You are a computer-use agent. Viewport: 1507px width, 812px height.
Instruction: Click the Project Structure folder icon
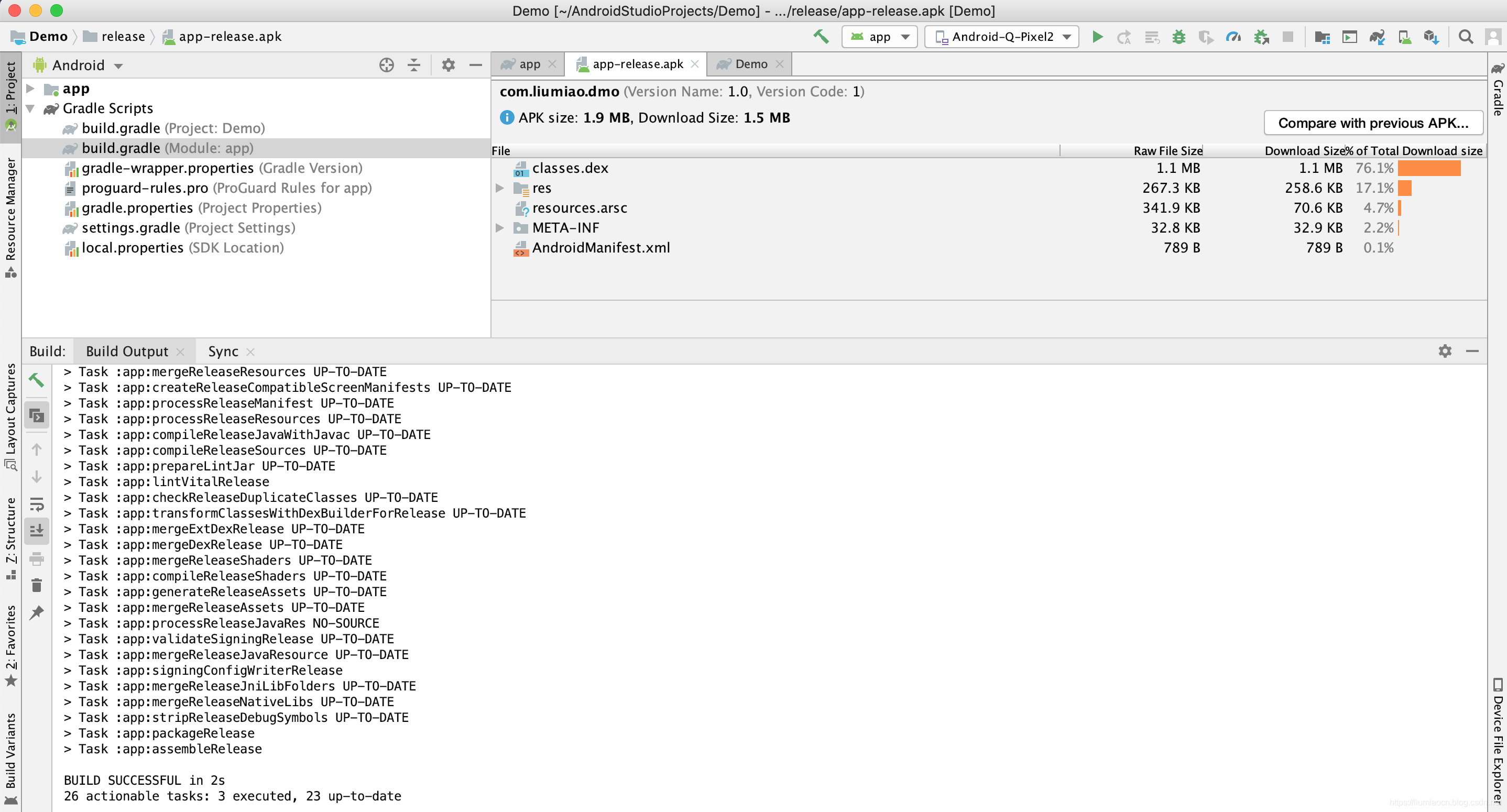pos(1322,37)
